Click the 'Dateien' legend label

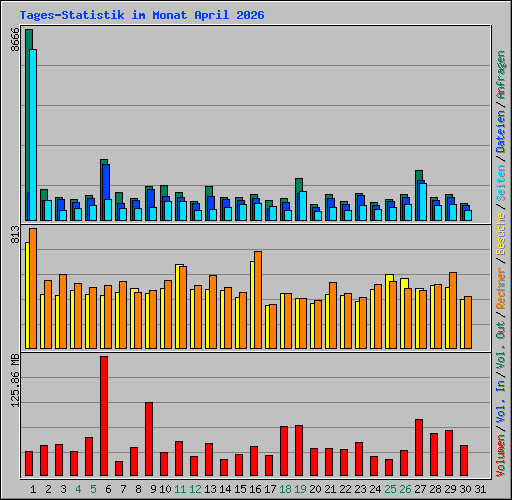pos(501,132)
